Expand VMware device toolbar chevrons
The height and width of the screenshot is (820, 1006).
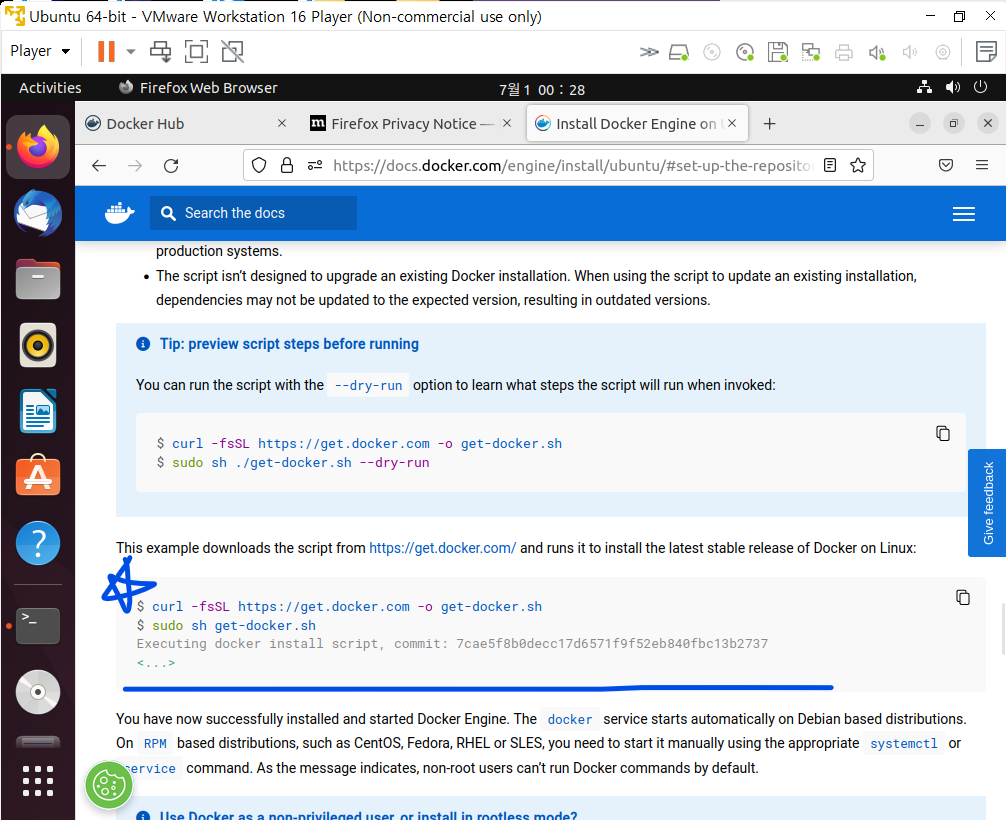[649, 52]
